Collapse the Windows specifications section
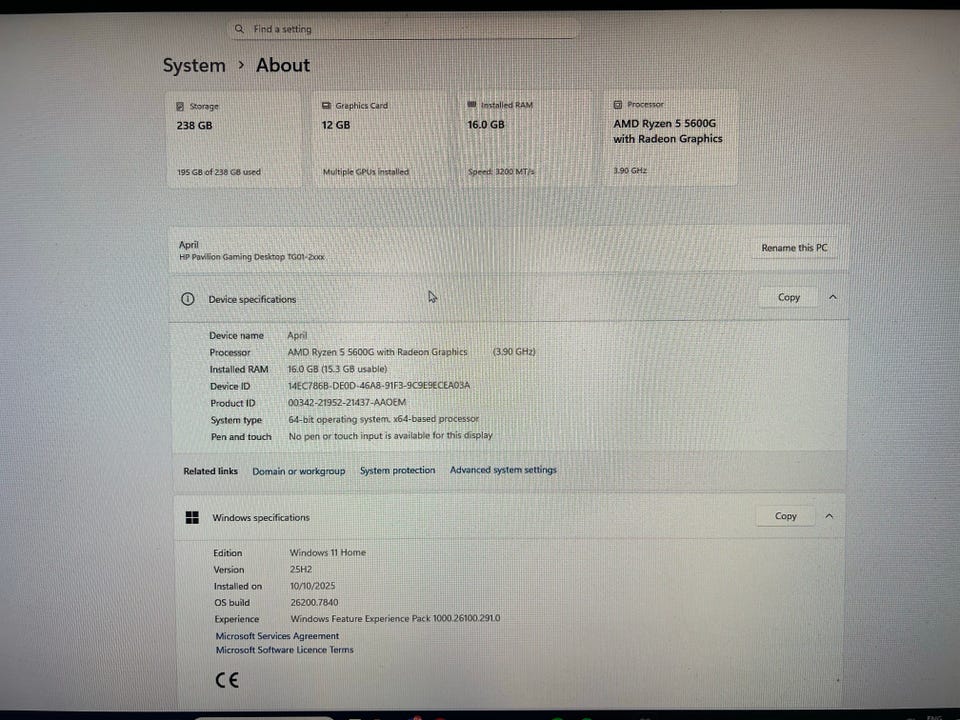960x720 pixels. [829, 516]
